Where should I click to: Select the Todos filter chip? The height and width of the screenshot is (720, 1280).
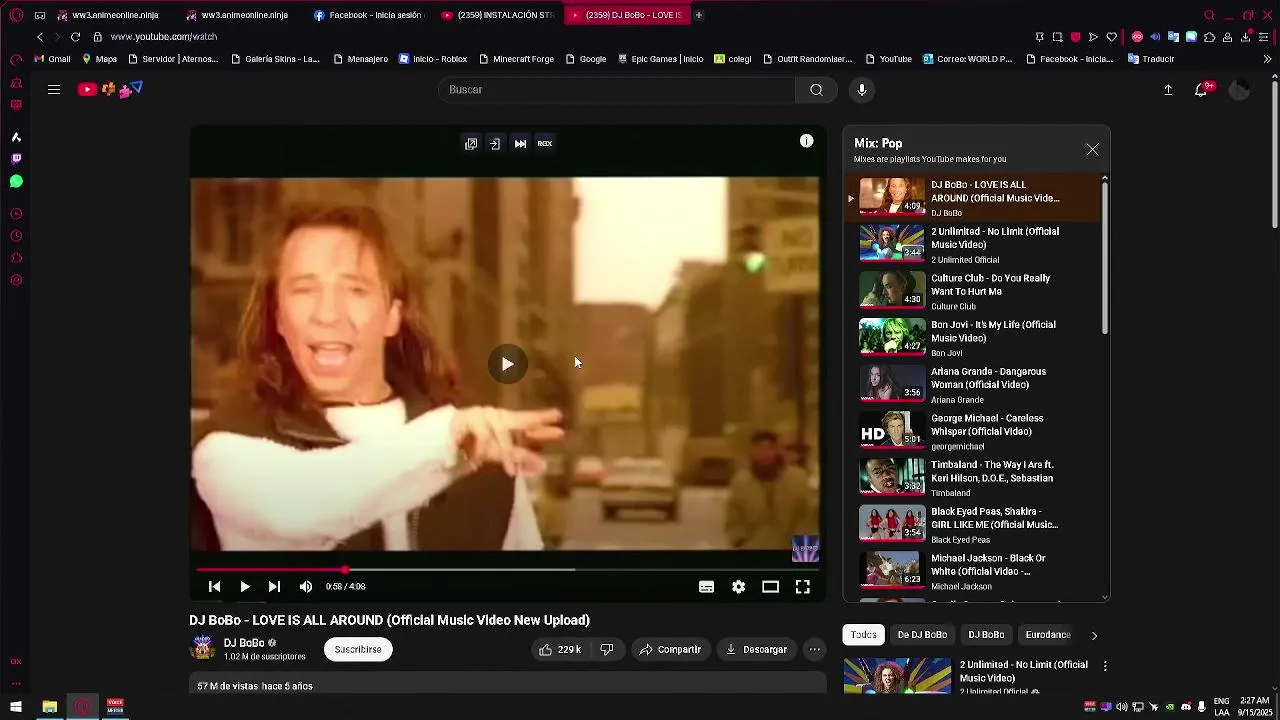864,635
